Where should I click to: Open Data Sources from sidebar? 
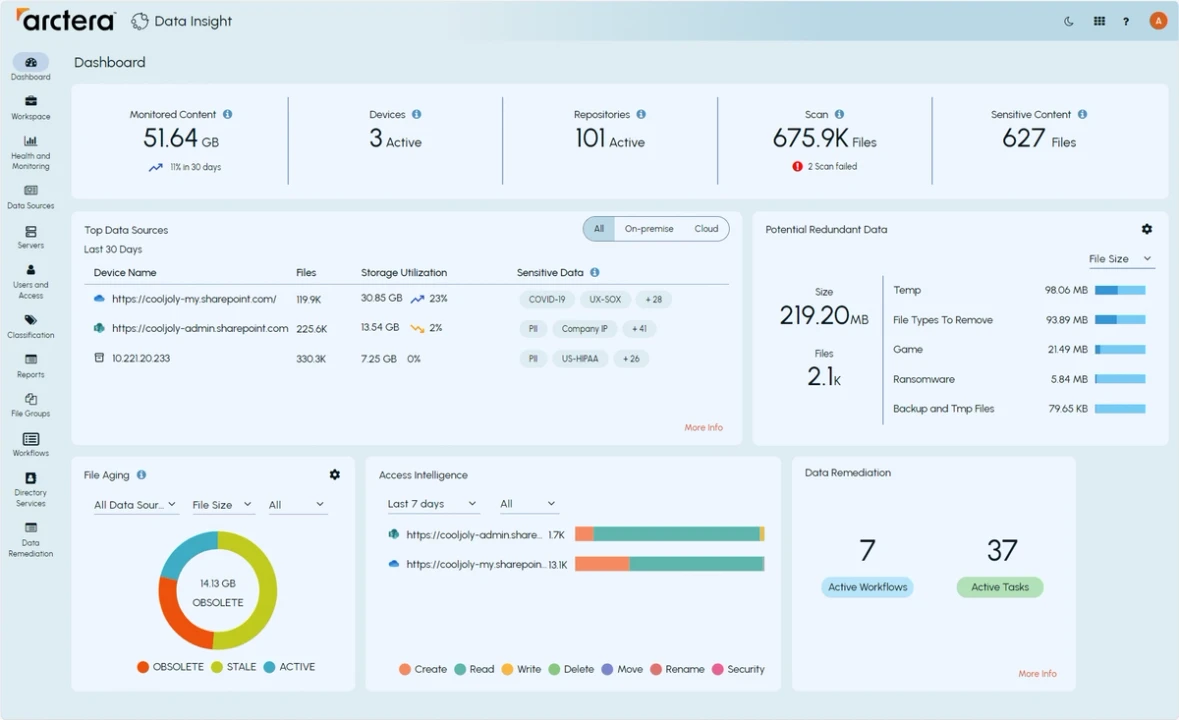(30, 197)
